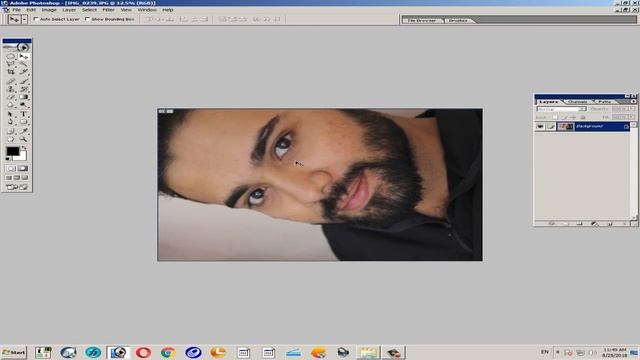
Task: Select the Pen tool
Action: (11, 122)
